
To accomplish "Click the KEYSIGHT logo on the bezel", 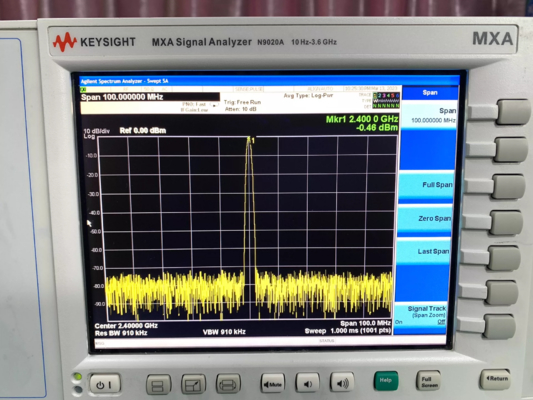I will 94,42.
